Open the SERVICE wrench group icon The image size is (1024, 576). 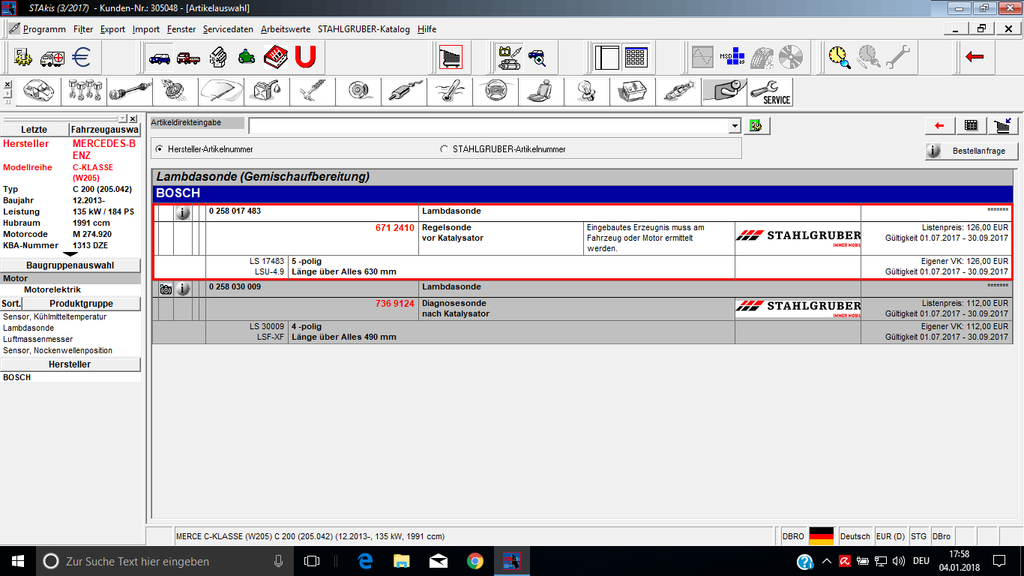[770, 91]
